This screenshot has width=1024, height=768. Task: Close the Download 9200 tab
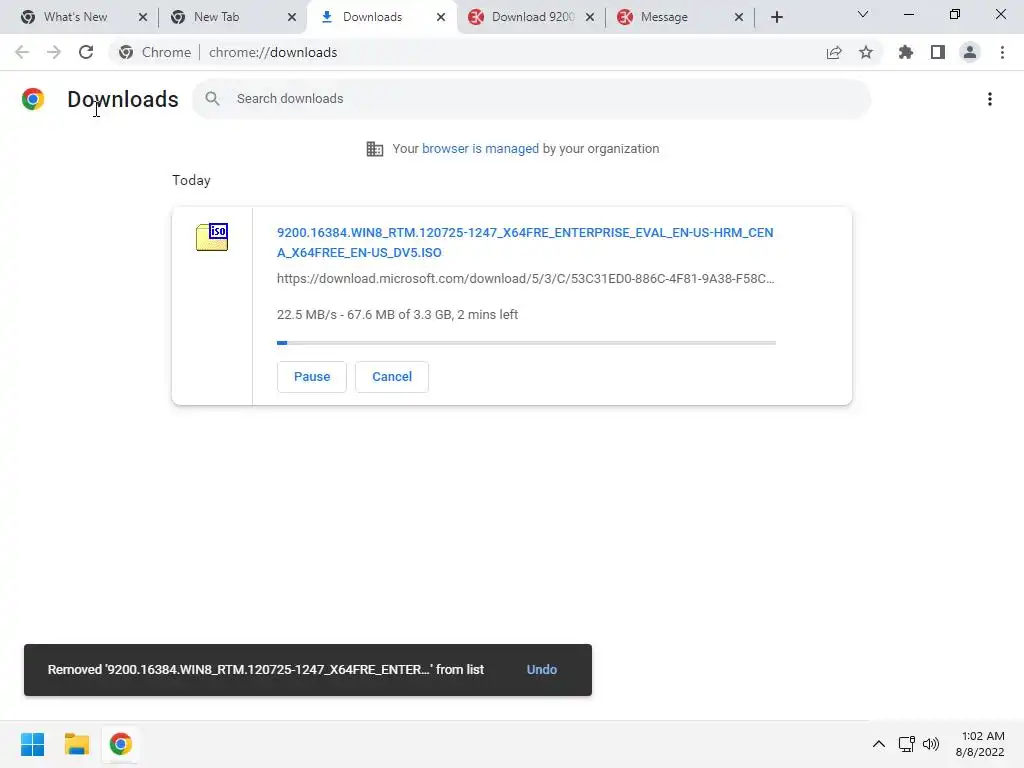coord(590,17)
